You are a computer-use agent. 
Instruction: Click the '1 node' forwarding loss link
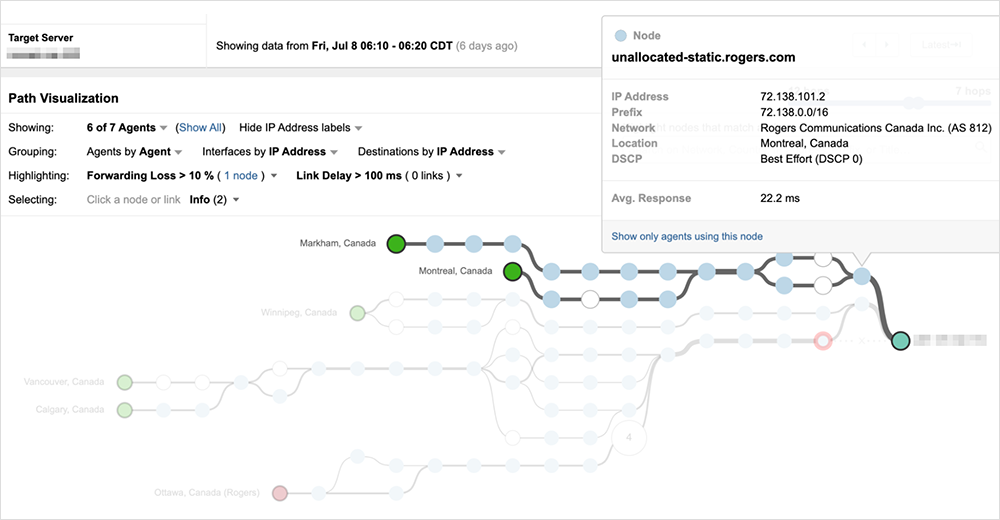tap(241, 176)
